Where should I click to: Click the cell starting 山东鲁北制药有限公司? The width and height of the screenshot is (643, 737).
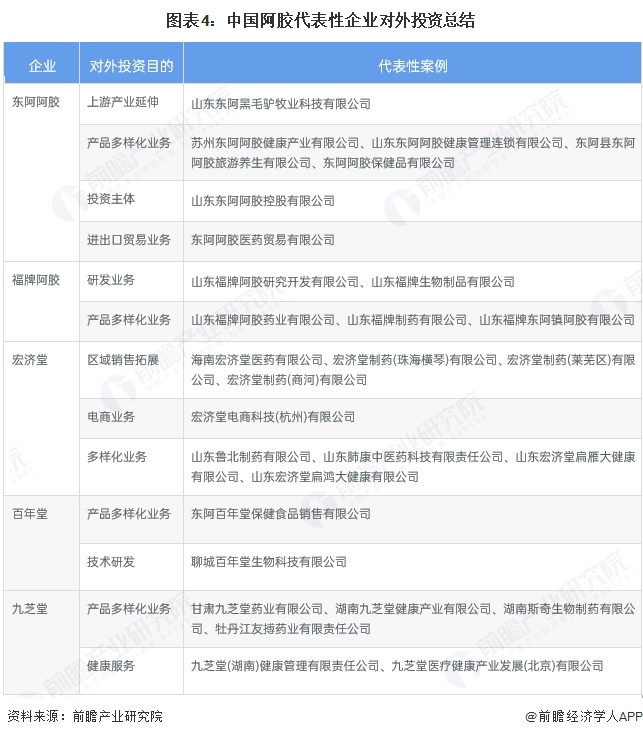[x=413, y=467]
